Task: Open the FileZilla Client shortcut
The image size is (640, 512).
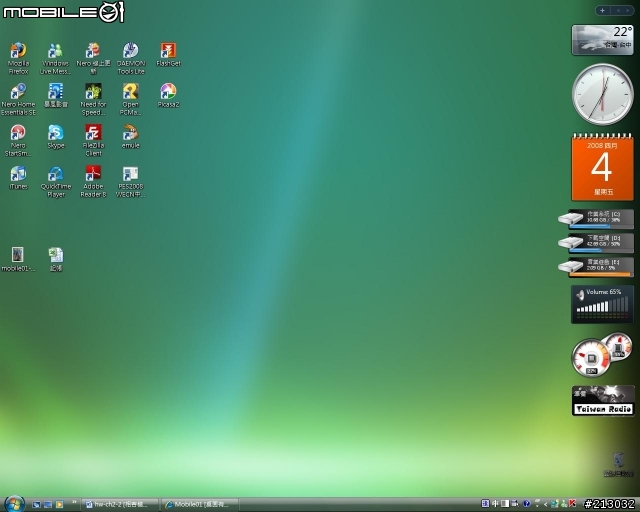Action: click(x=93, y=140)
